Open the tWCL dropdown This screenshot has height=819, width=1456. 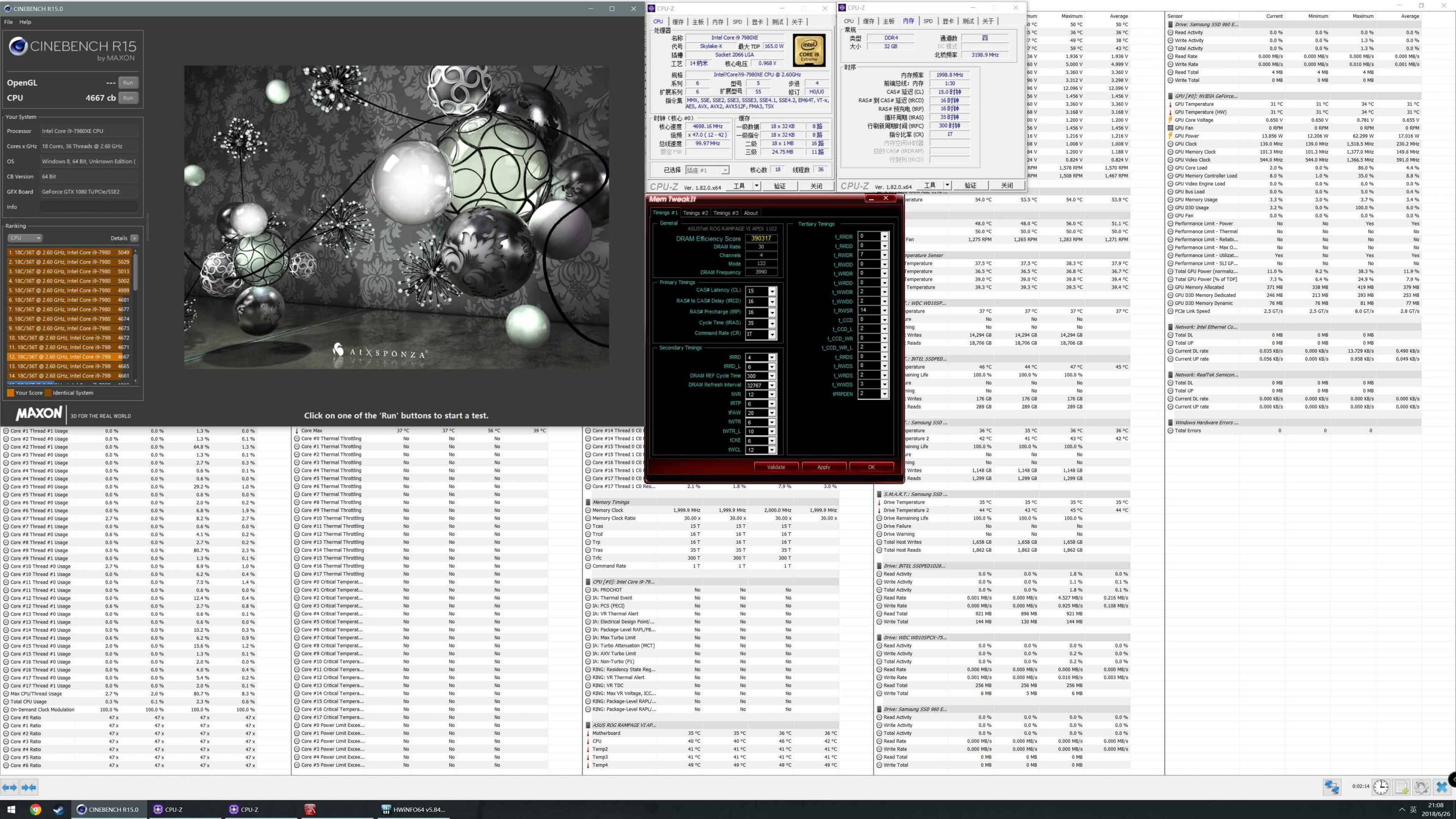click(x=772, y=450)
